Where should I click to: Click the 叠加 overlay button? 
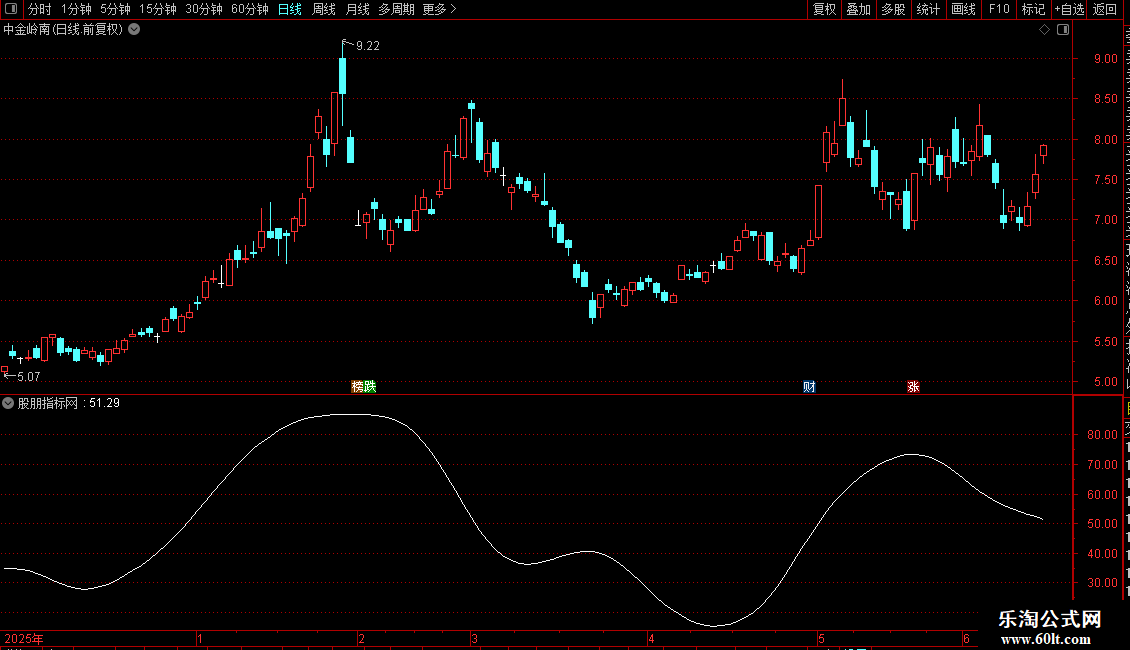point(859,9)
